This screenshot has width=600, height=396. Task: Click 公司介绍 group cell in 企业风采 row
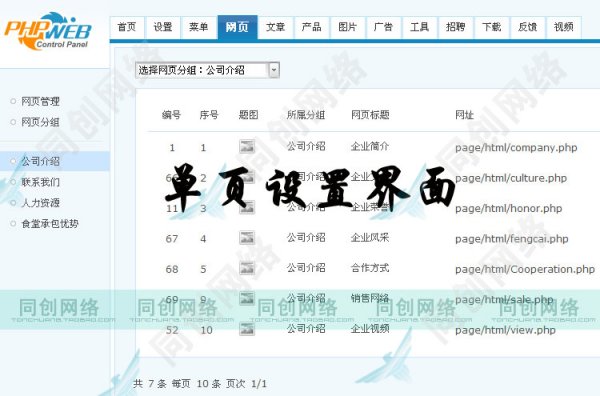(306, 238)
